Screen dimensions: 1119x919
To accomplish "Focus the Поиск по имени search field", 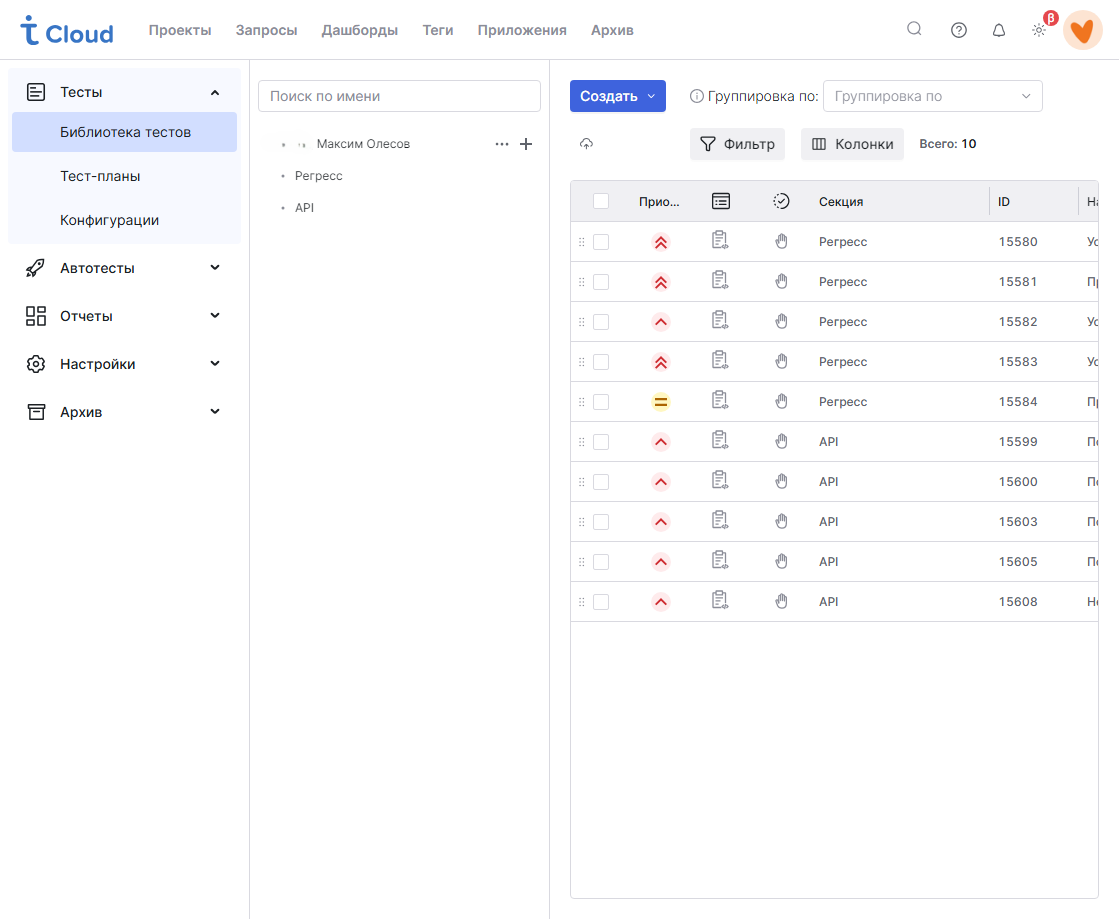I will [399, 96].
